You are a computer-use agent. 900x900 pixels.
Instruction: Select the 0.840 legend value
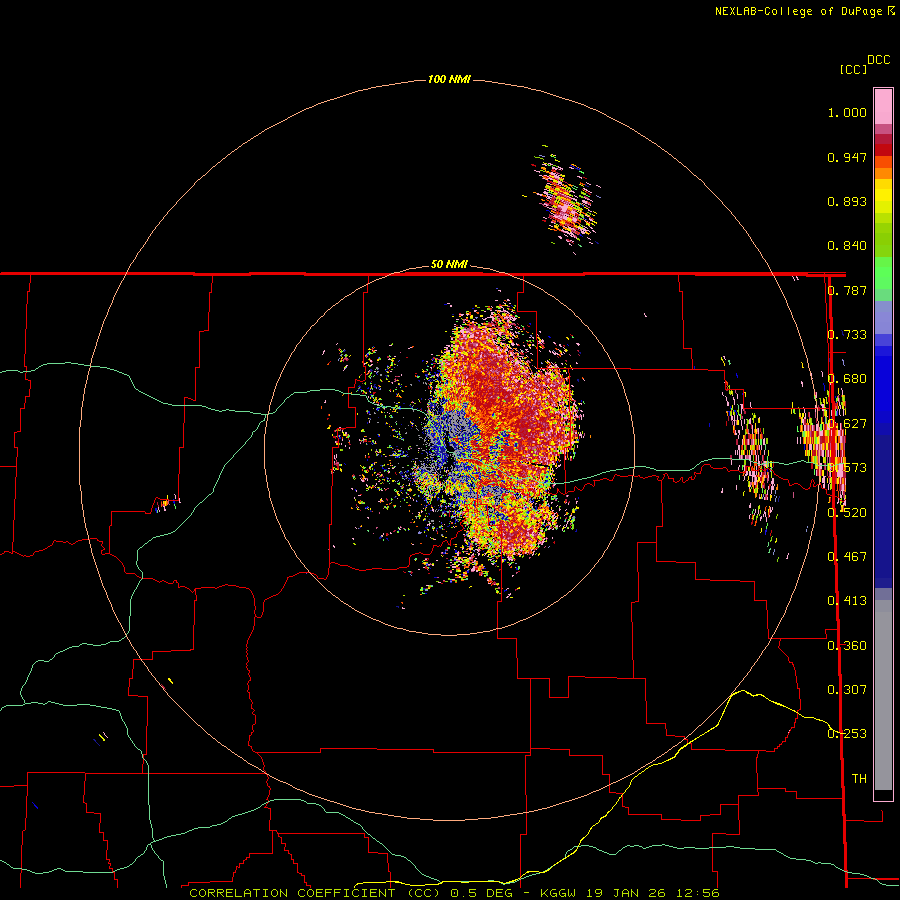click(x=847, y=246)
